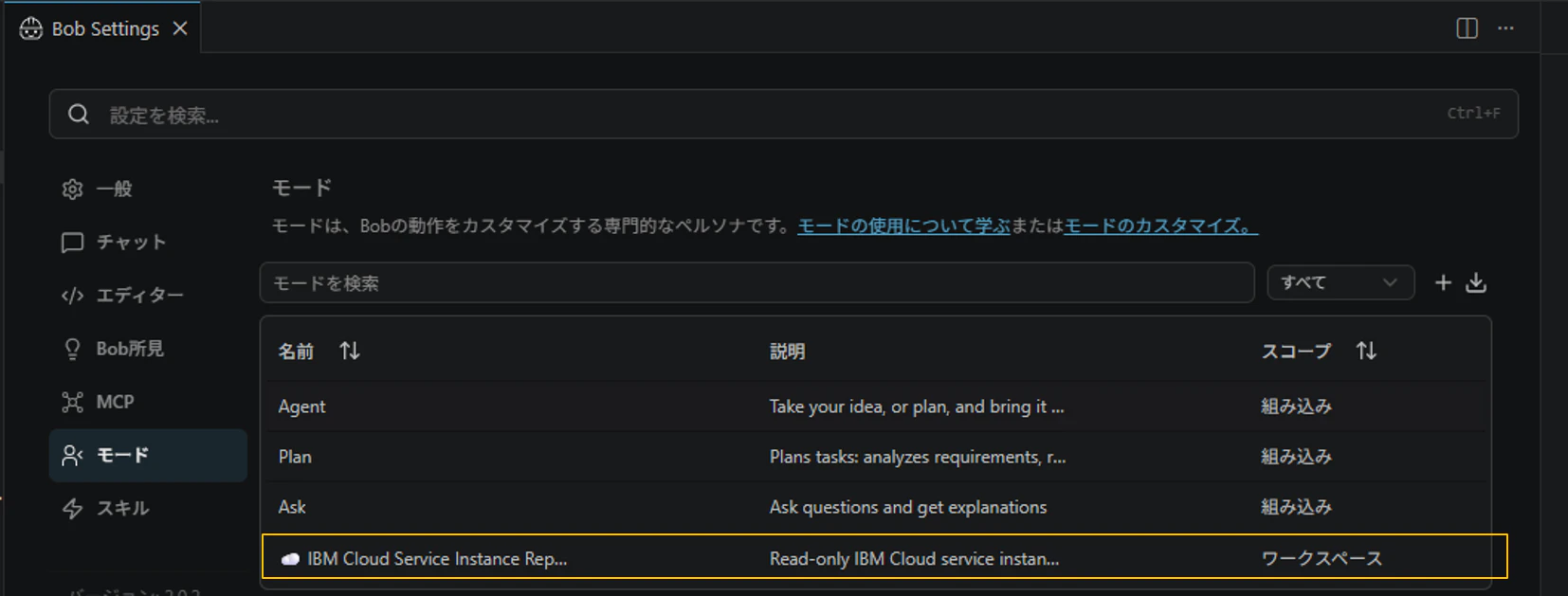Click the lightning icon beside スキル
Viewport: 1568px width, 596px height.
pyautogui.click(x=72, y=509)
